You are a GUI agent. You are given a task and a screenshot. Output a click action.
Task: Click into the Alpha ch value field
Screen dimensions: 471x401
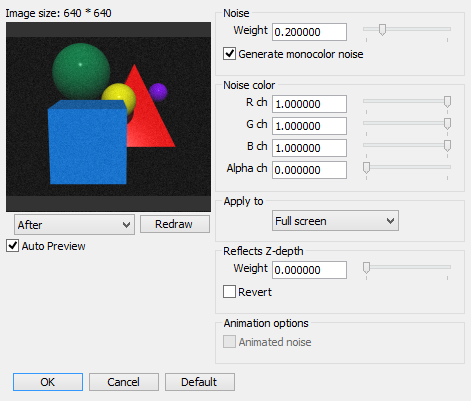309,170
